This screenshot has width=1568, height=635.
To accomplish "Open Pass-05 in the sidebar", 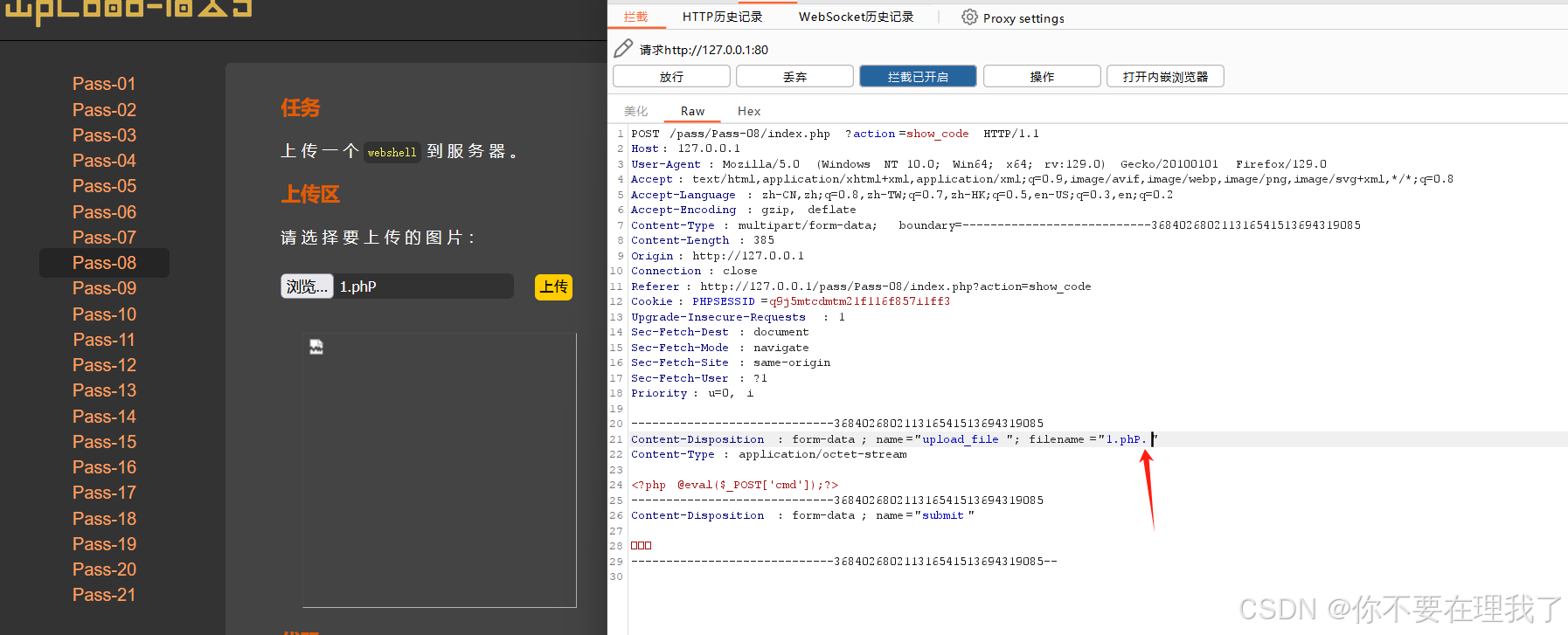I will (104, 186).
